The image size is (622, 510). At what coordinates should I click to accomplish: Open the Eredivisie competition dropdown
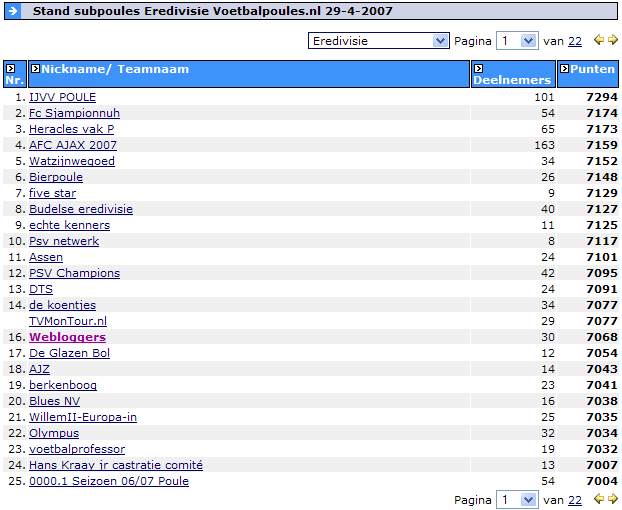click(378, 41)
